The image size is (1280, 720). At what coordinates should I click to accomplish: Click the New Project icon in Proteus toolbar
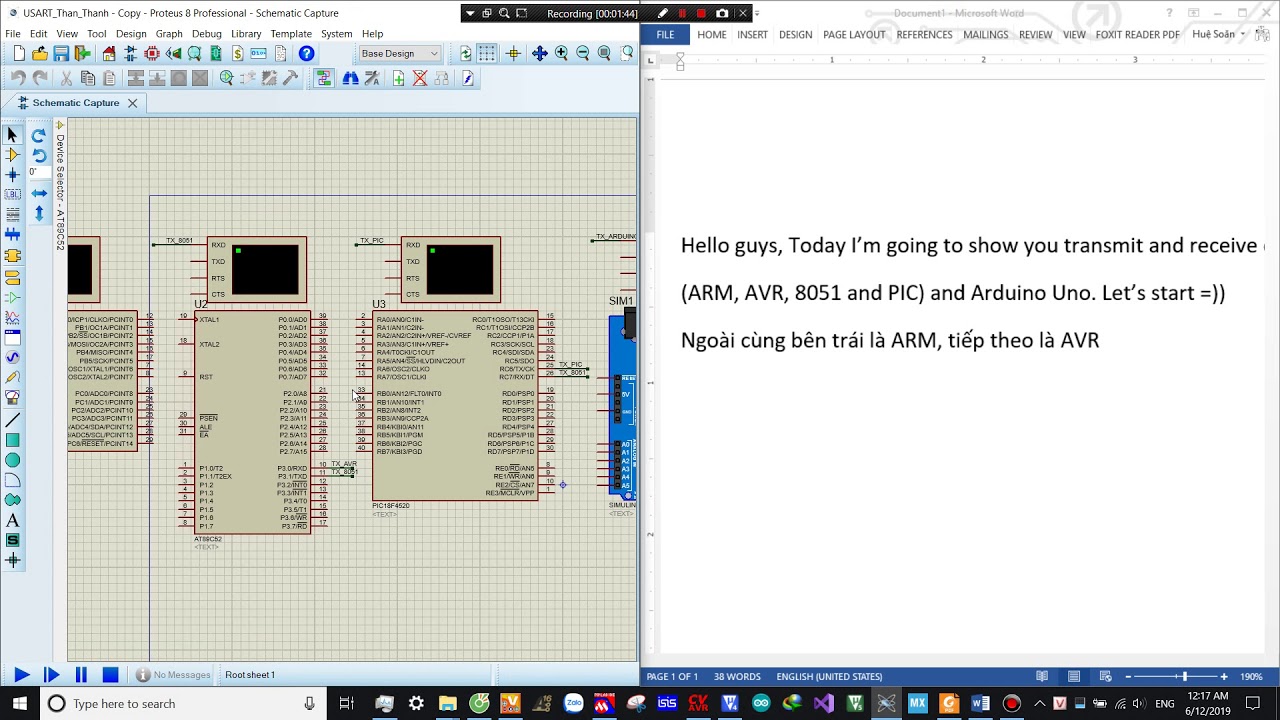[19, 54]
